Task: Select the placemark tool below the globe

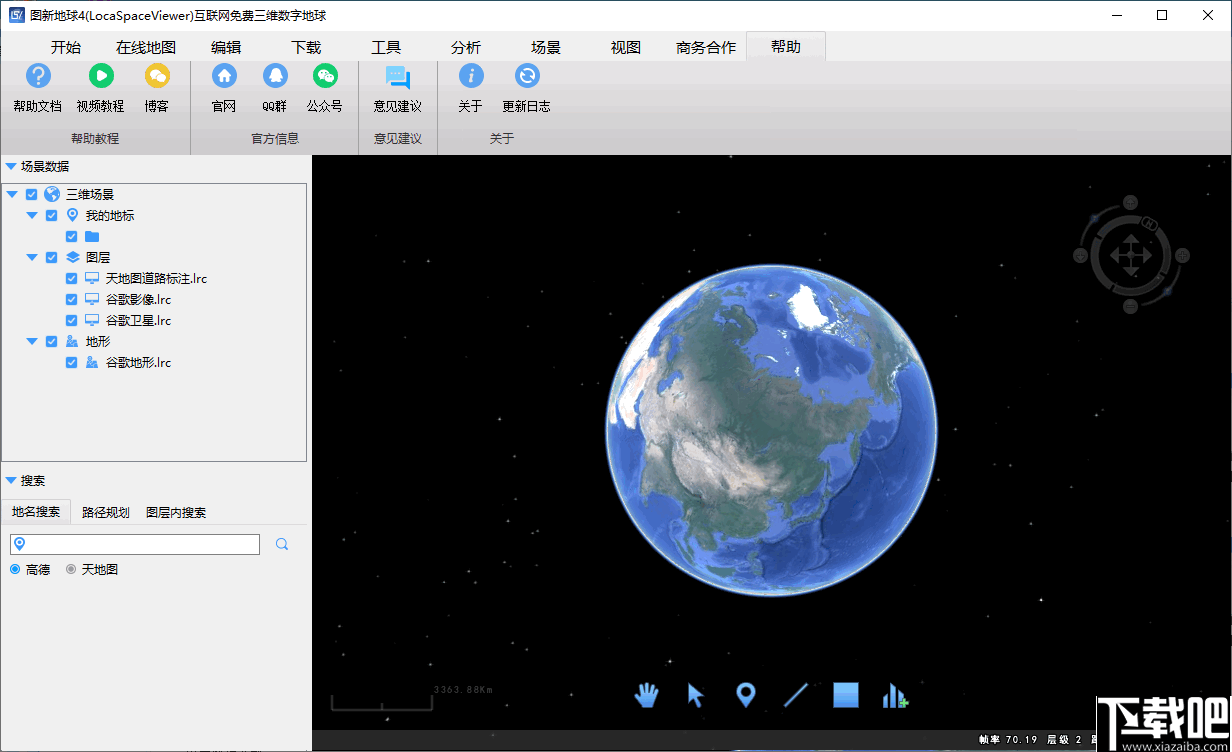Action: point(745,694)
